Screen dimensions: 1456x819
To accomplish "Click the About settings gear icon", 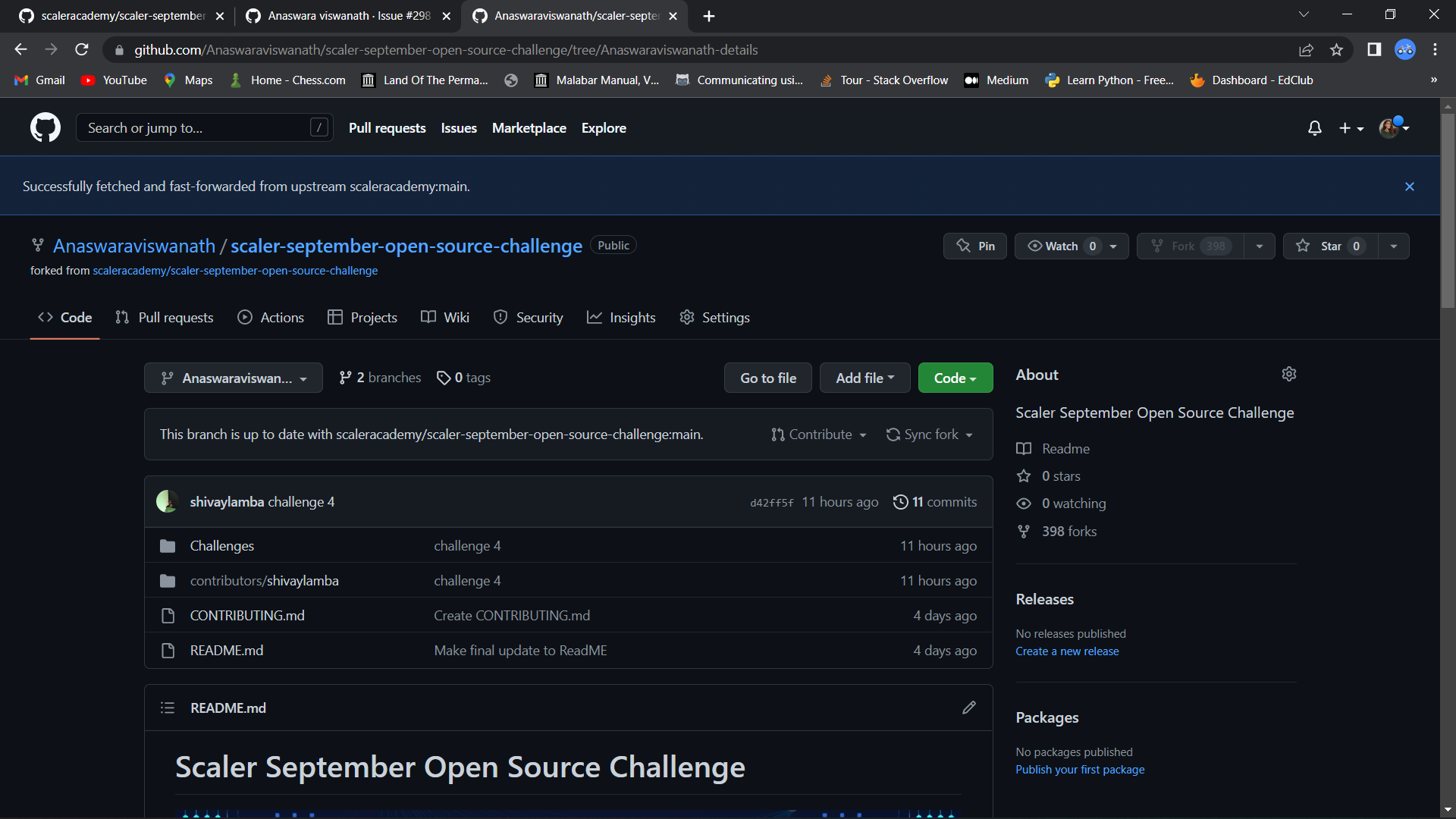I will click(1289, 374).
